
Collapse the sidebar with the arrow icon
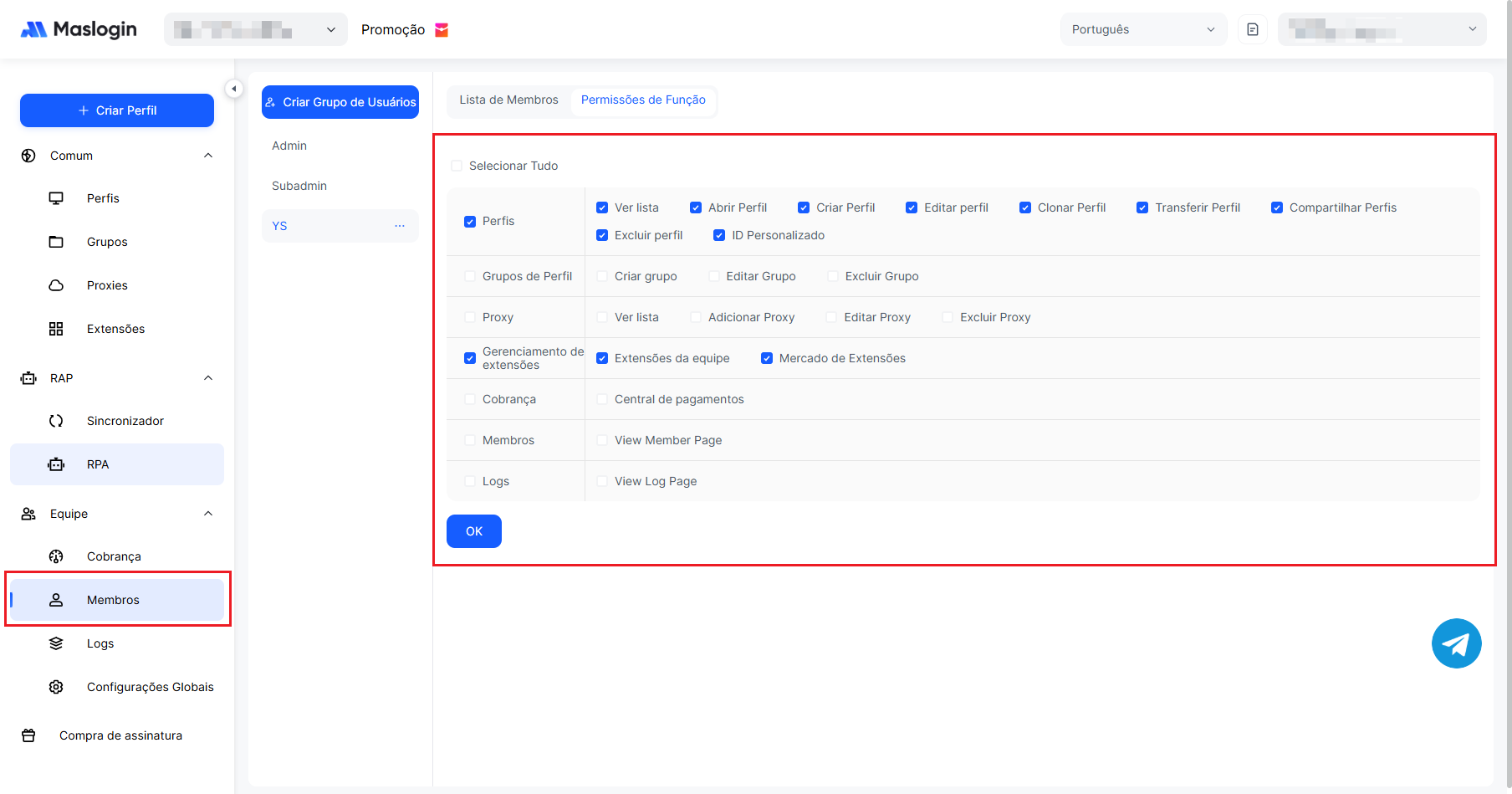[x=234, y=88]
